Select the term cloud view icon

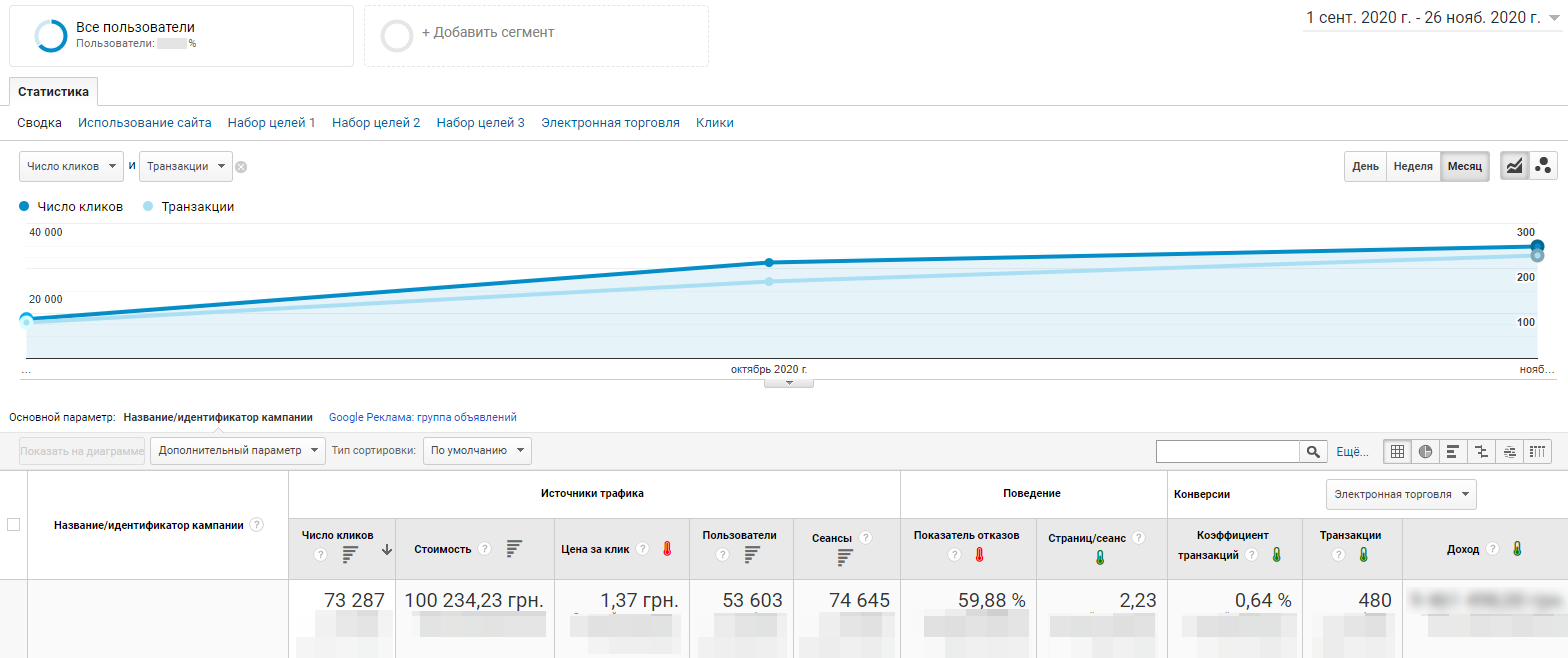(x=1509, y=452)
